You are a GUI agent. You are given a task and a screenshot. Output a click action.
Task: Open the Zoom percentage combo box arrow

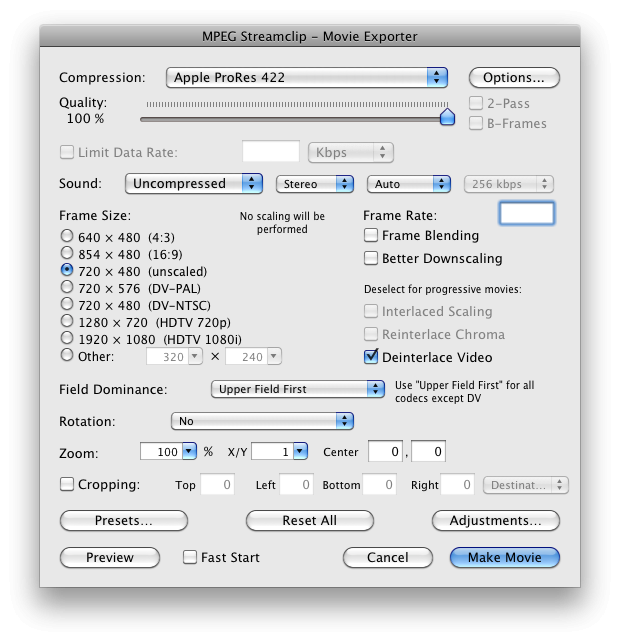click(x=189, y=451)
